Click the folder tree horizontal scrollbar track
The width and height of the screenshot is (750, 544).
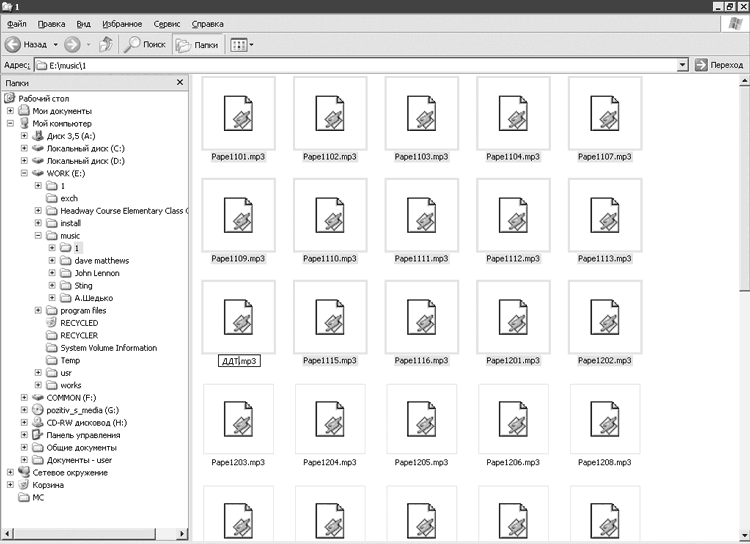95,533
